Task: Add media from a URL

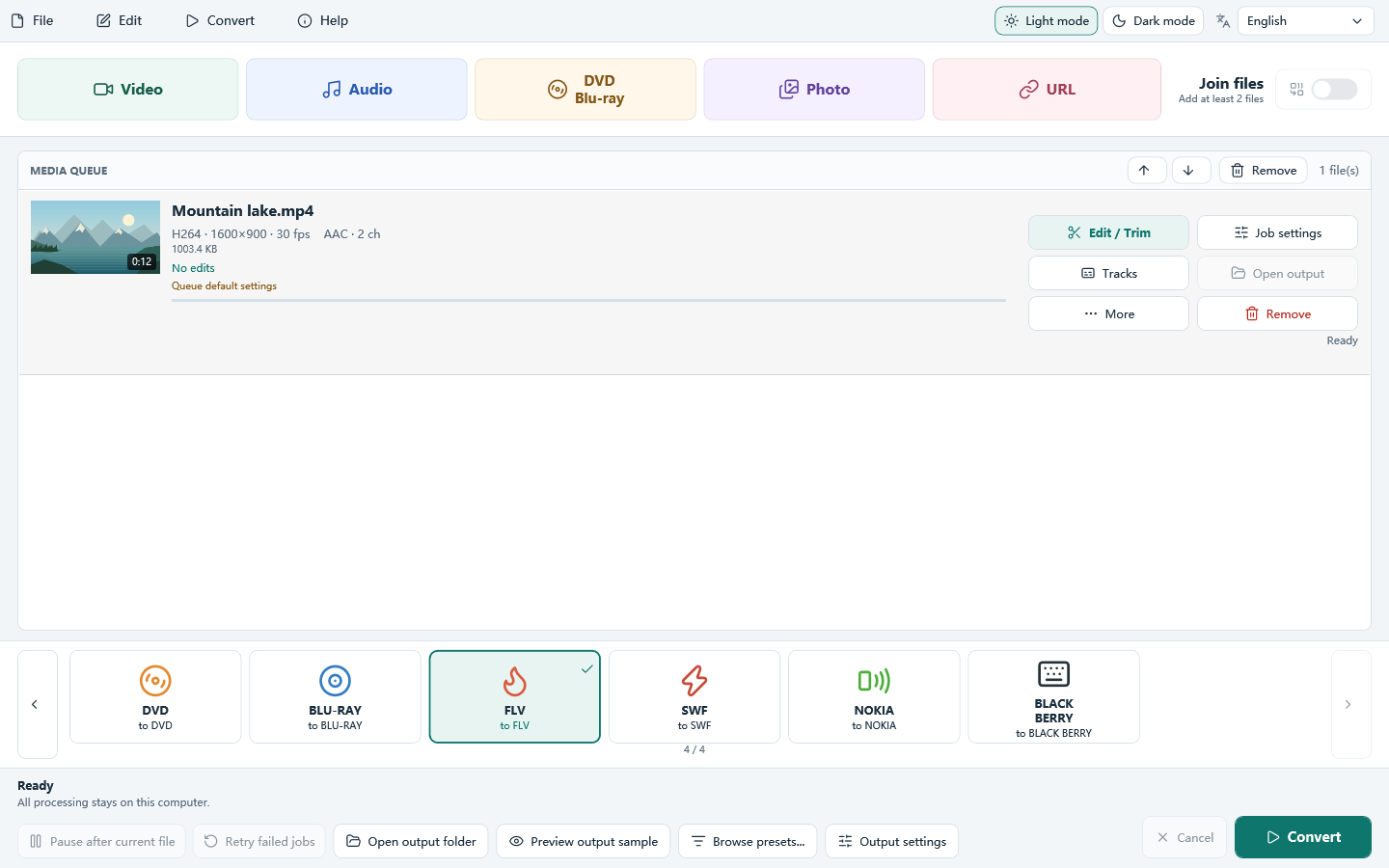Action: coord(1047,90)
